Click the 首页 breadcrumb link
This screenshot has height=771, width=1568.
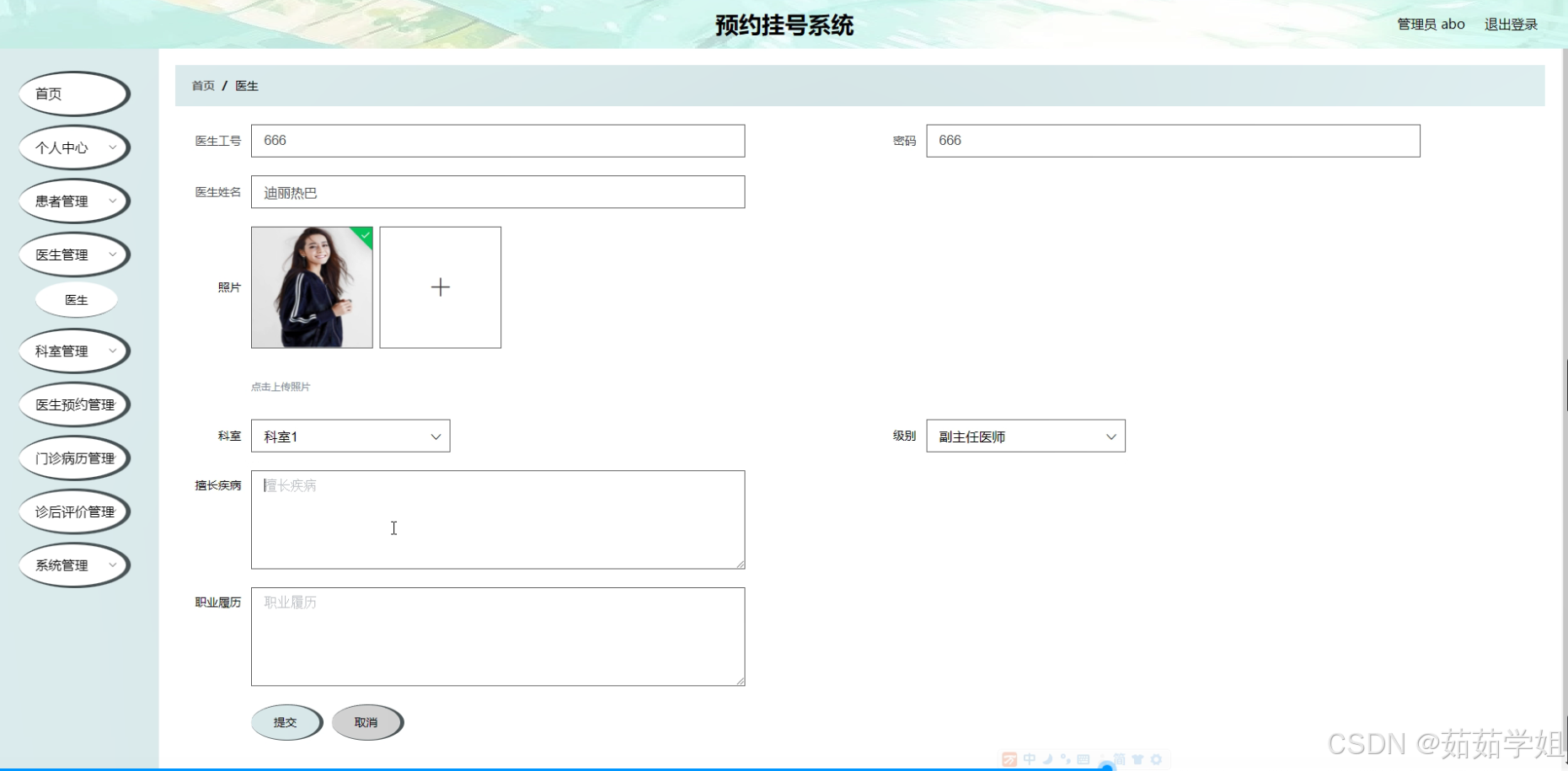point(203,86)
